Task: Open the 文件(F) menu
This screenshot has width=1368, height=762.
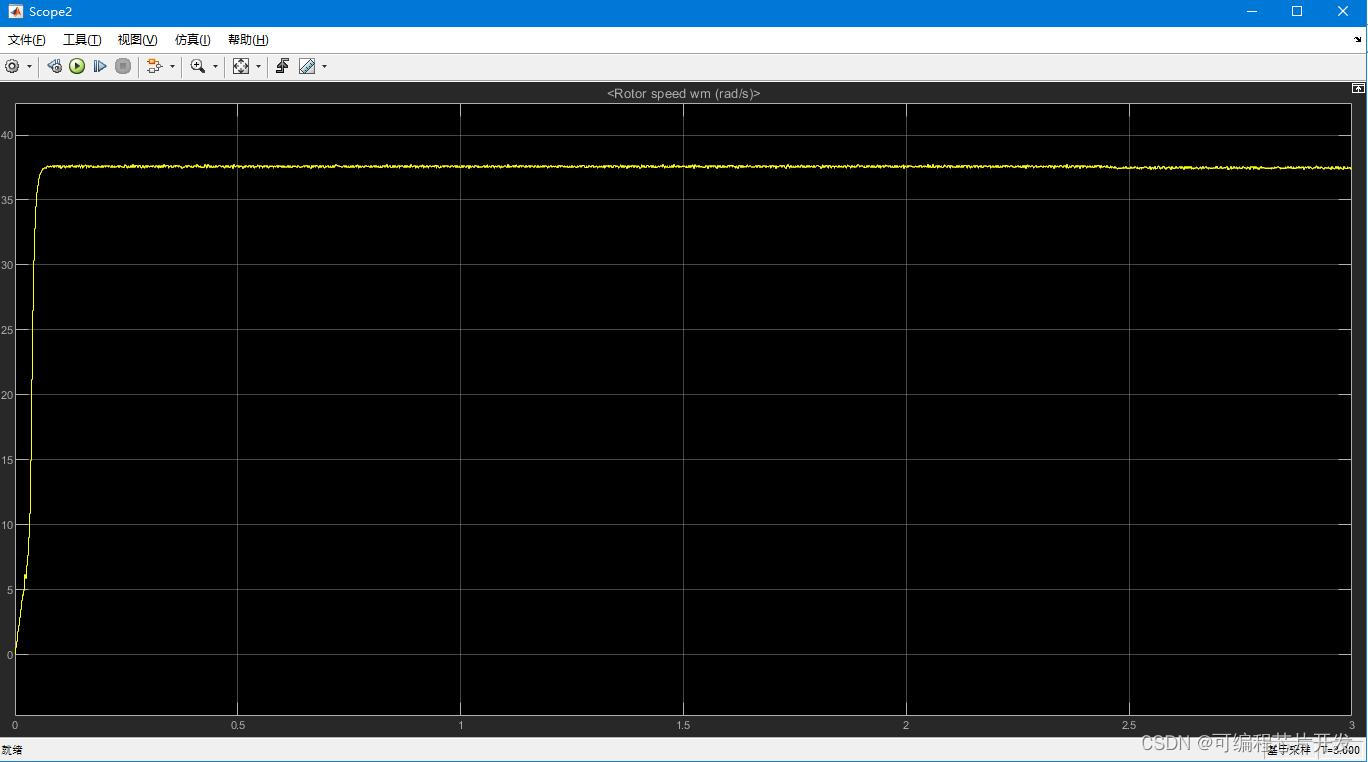Action: tap(27, 40)
